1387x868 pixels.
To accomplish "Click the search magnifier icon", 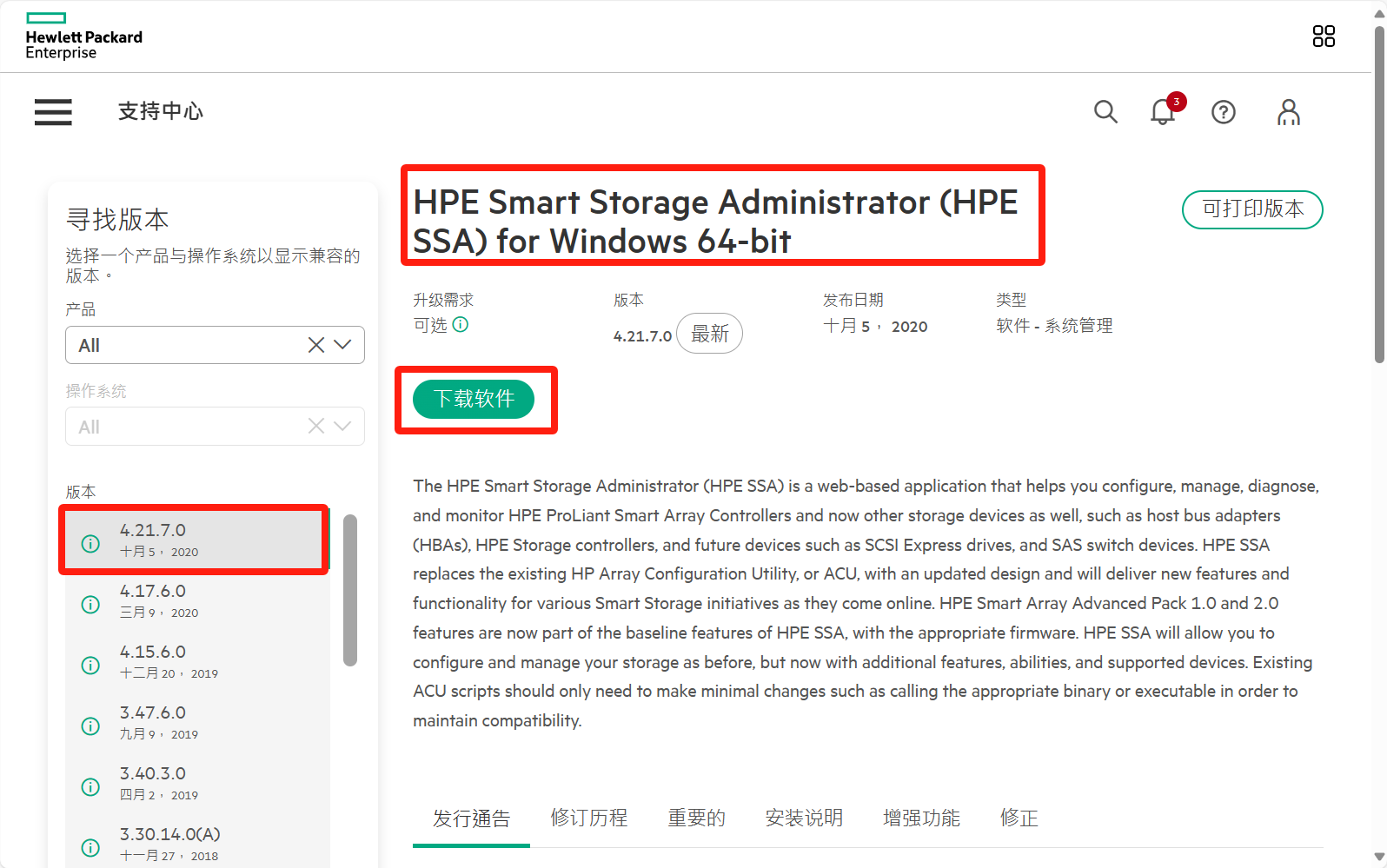I will coord(1105,112).
